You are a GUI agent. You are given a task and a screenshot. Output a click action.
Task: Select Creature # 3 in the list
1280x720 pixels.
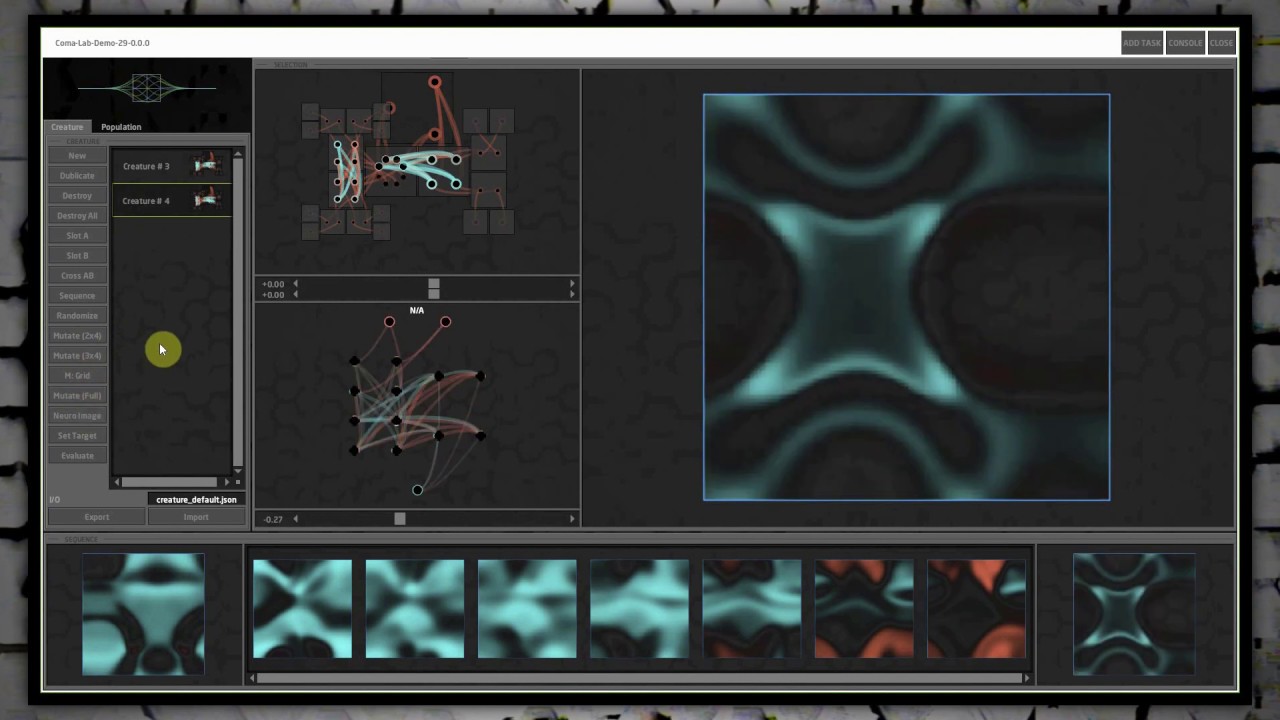(172, 166)
